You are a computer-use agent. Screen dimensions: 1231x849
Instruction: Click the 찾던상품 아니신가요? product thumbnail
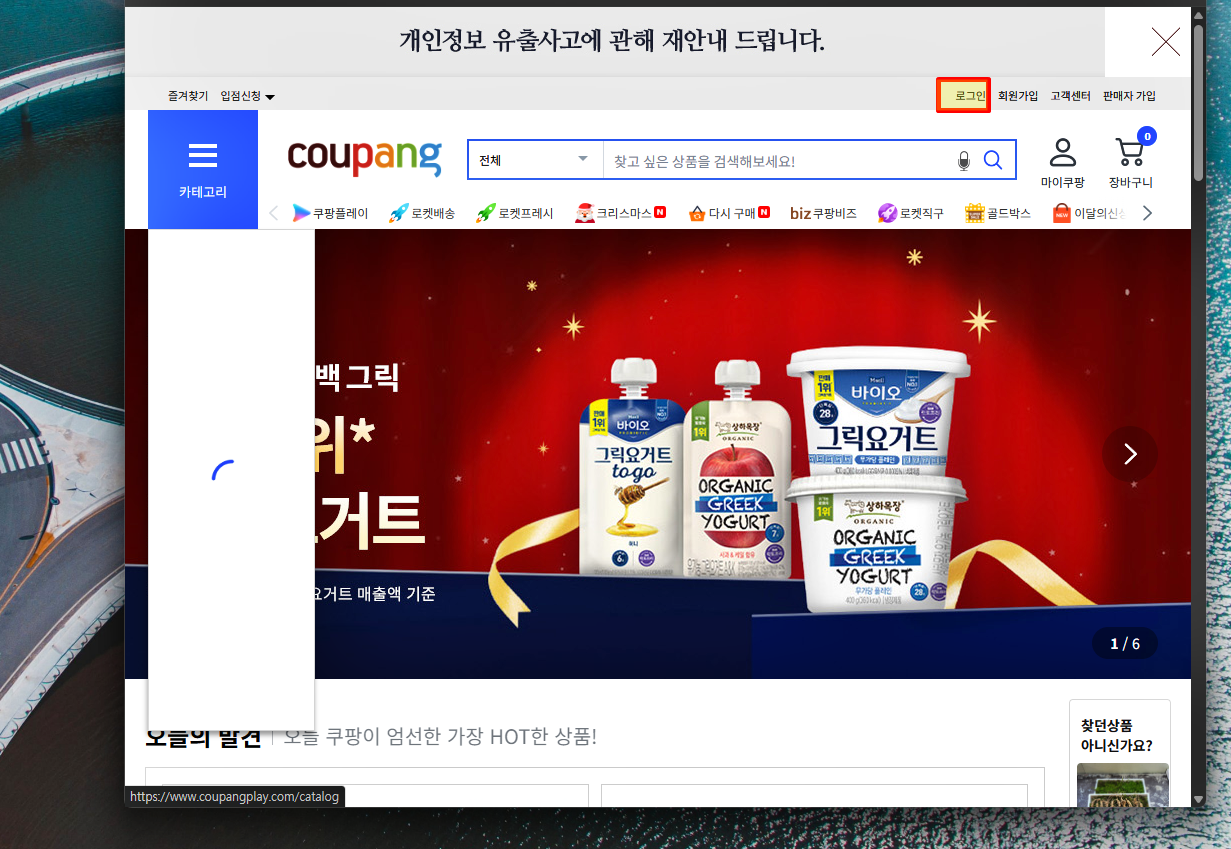click(x=1122, y=785)
